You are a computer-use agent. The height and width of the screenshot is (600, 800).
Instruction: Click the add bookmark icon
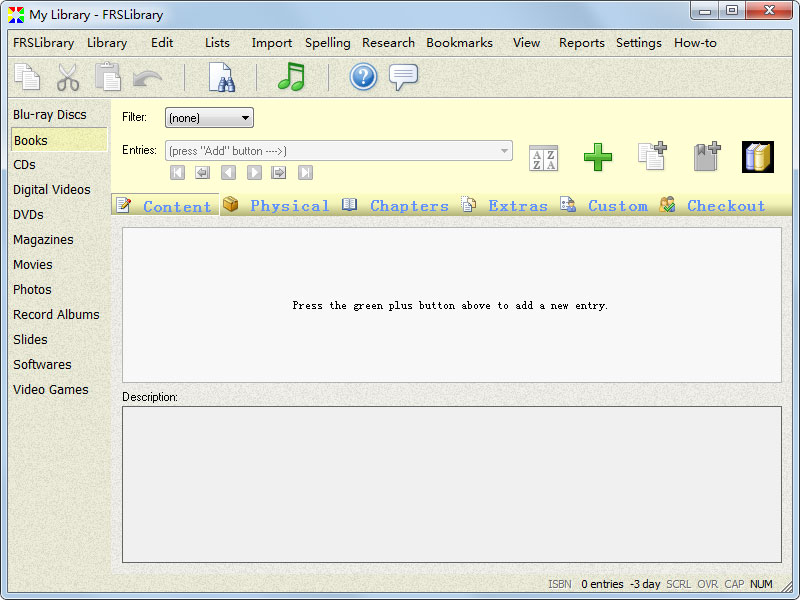click(x=707, y=157)
